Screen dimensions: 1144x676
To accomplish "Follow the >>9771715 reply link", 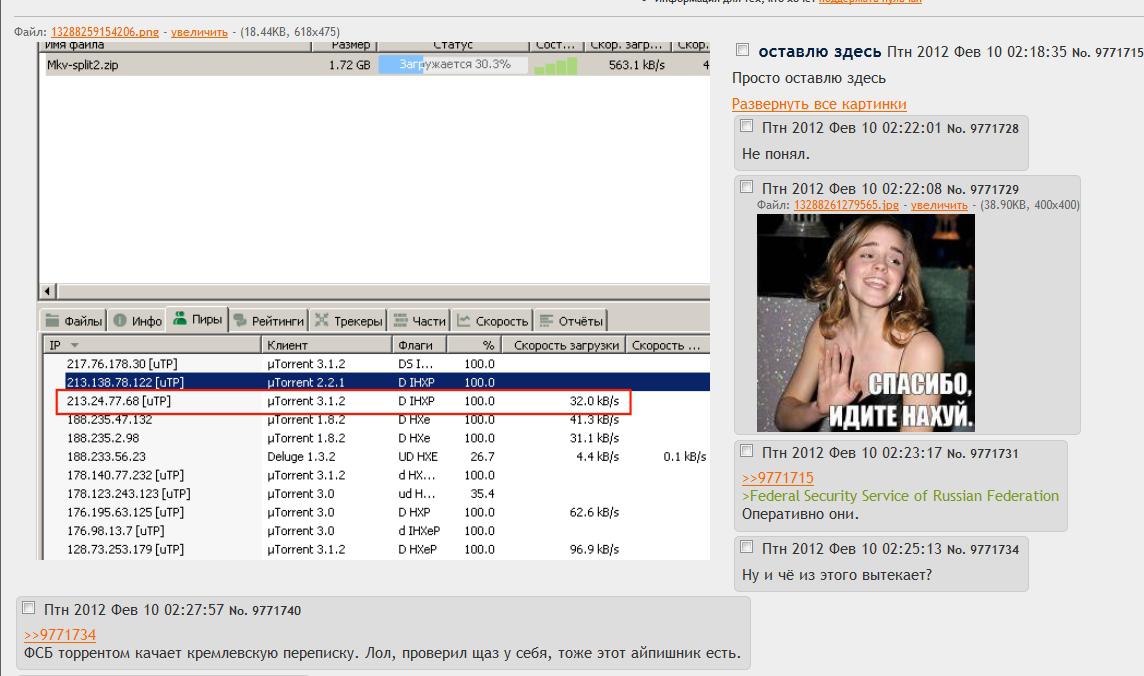I will coord(778,478).
